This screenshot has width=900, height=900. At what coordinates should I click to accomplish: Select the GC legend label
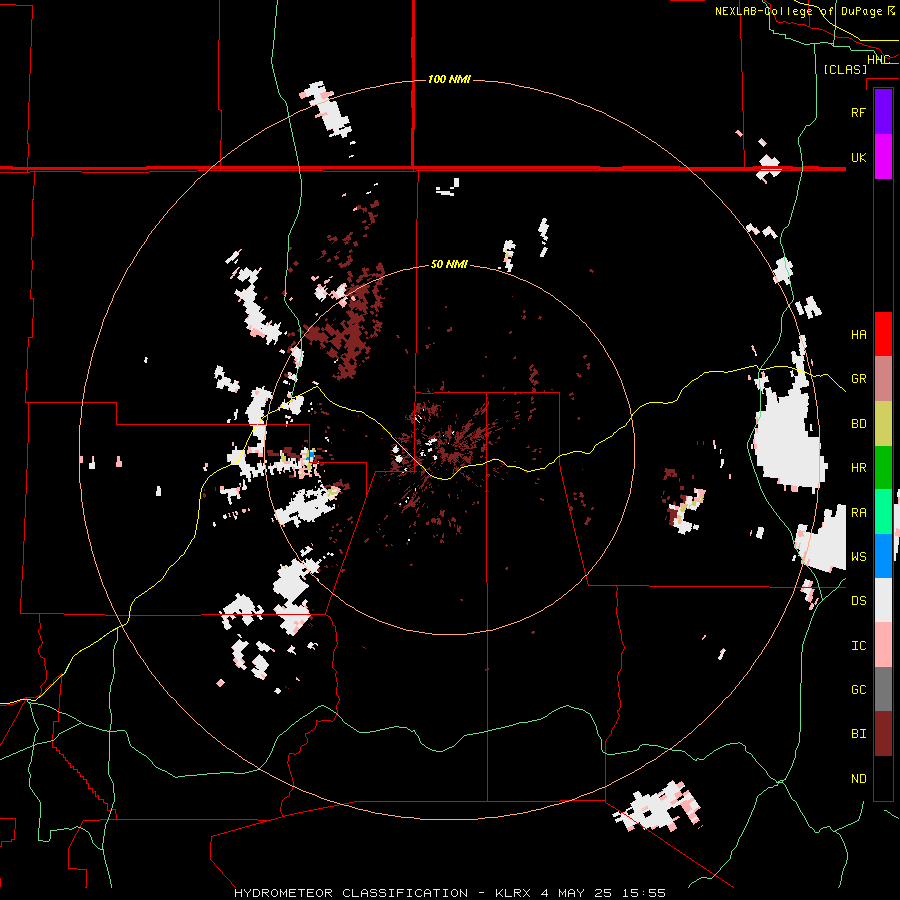coord(858,690)
